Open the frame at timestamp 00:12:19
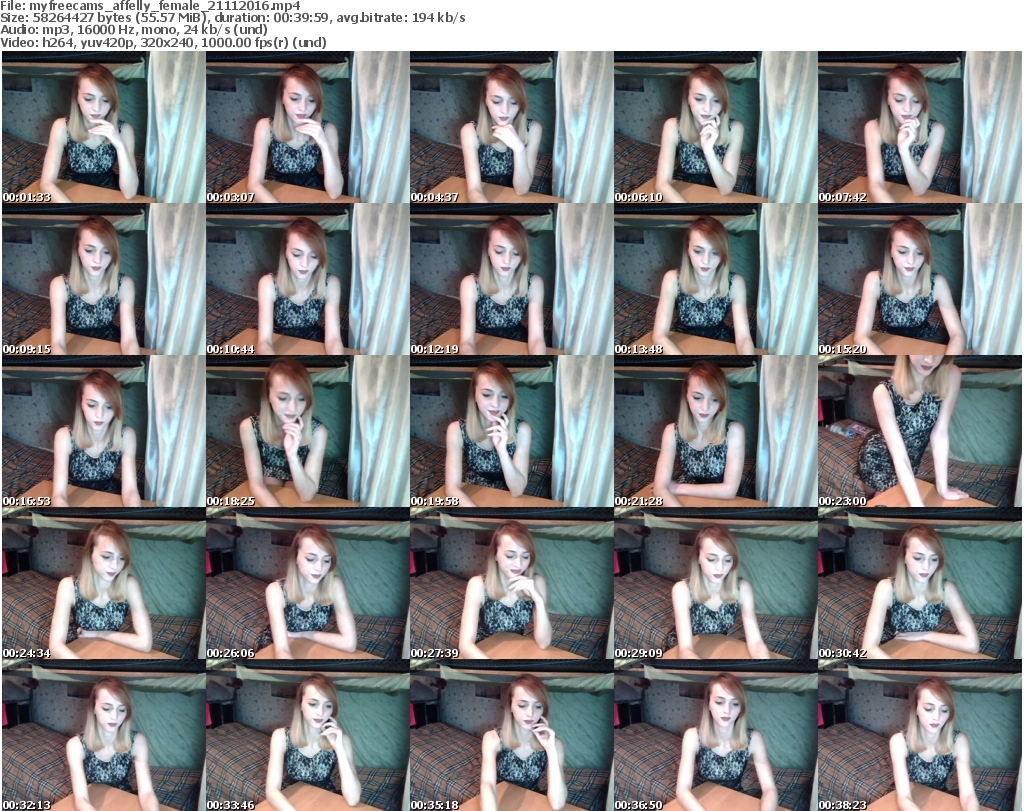 [x=511, y=279]
